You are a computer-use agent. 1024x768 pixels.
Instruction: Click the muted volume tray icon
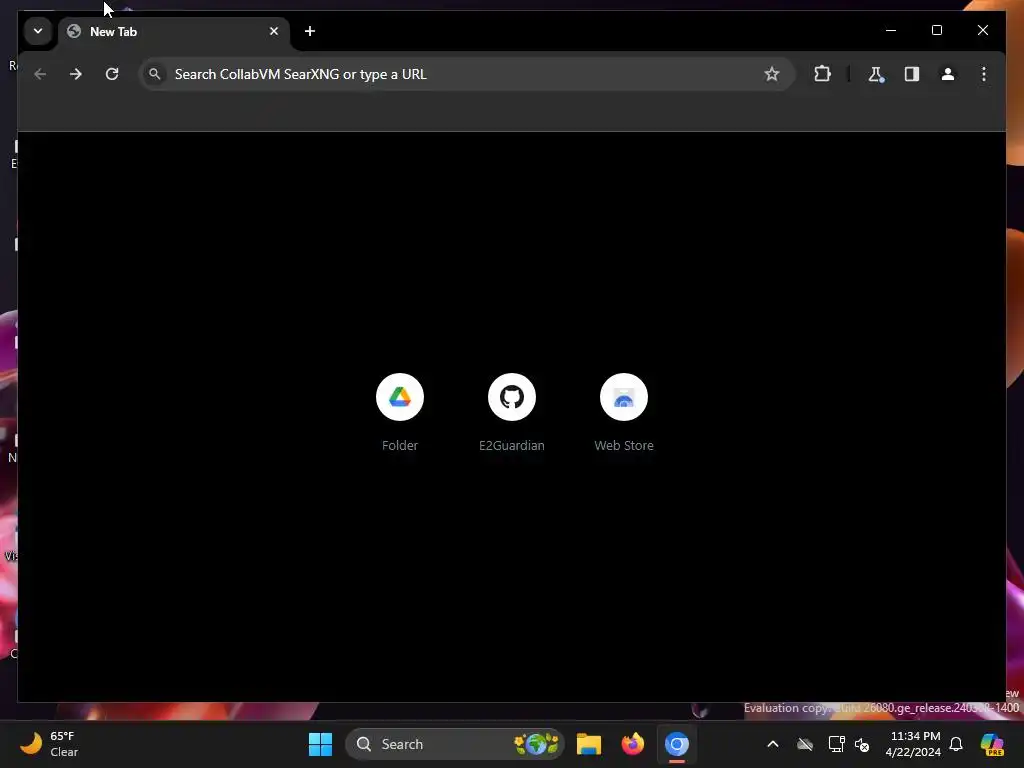[x=862, y=744]
